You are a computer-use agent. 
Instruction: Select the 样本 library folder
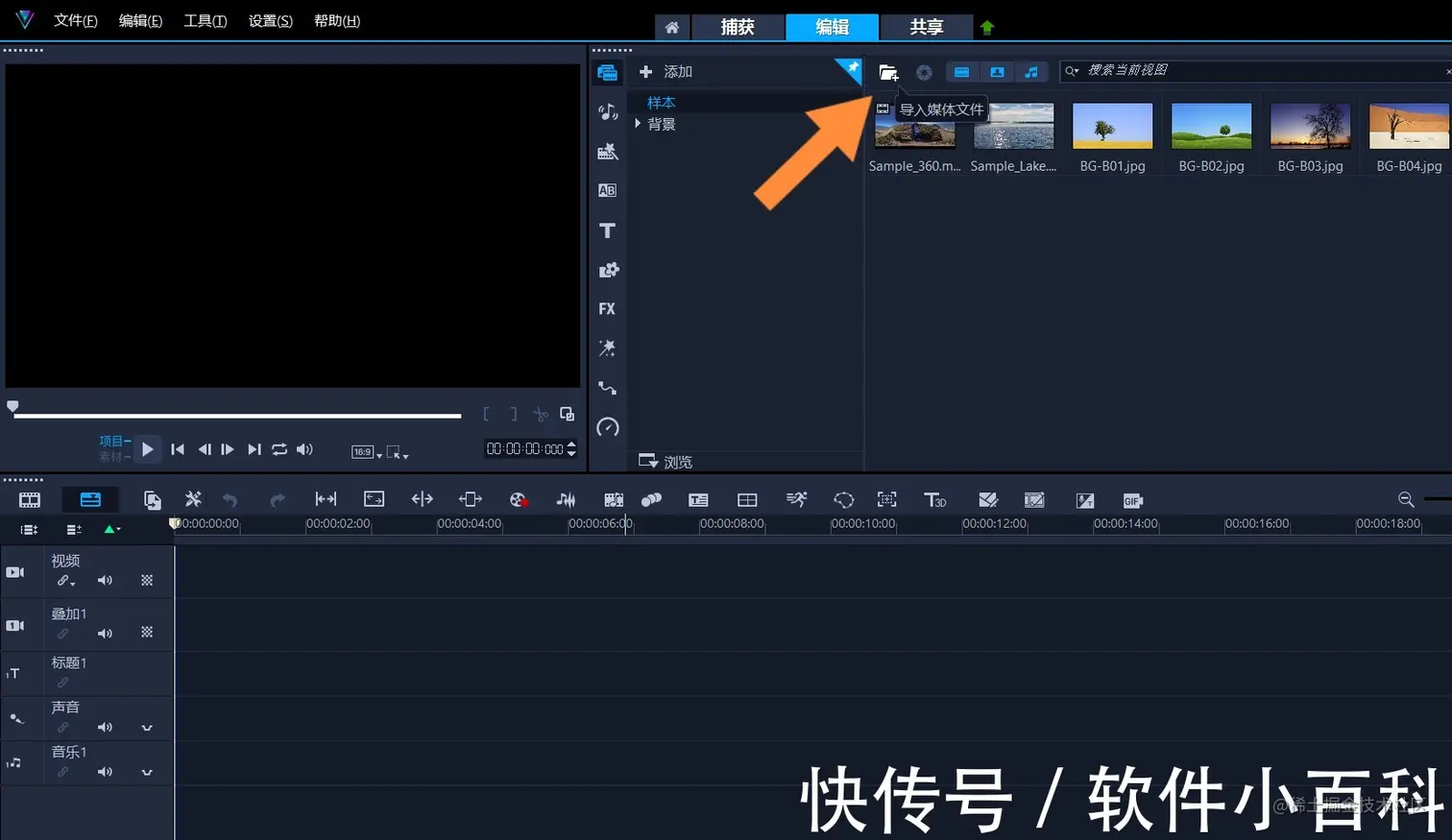662,103
